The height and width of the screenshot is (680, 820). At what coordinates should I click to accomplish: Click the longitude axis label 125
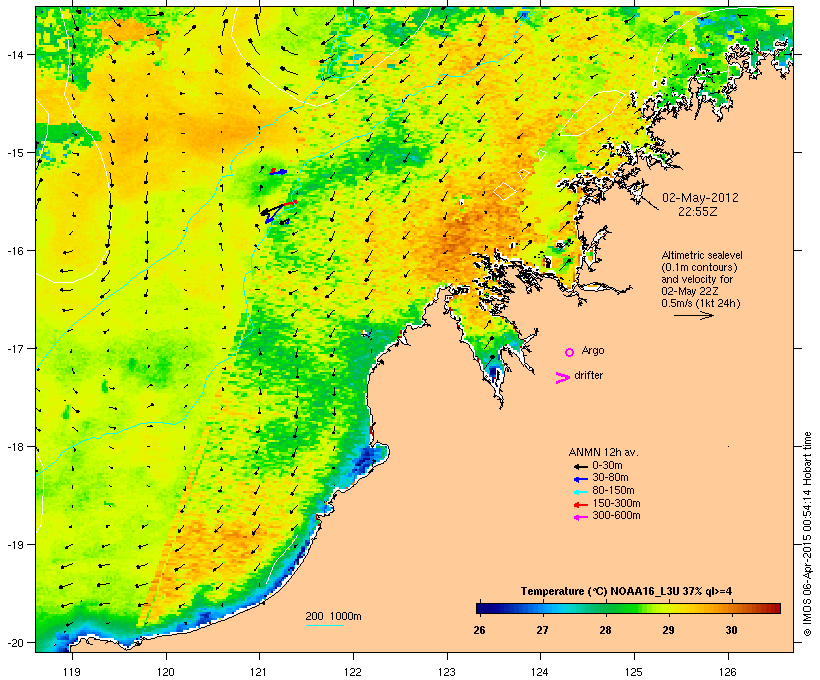[x=634, y=672]
